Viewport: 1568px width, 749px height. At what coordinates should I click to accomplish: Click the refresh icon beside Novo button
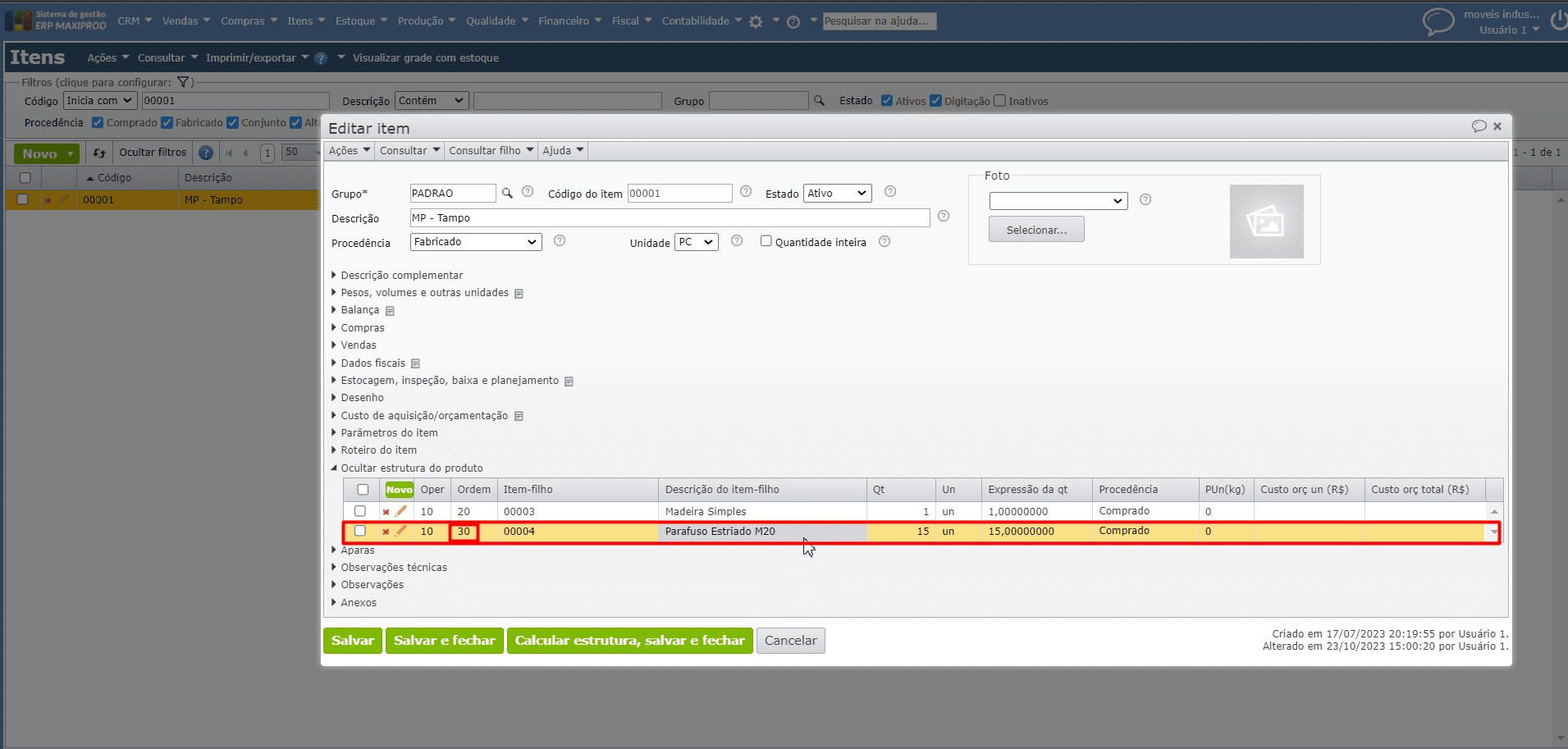coord(99,153)
